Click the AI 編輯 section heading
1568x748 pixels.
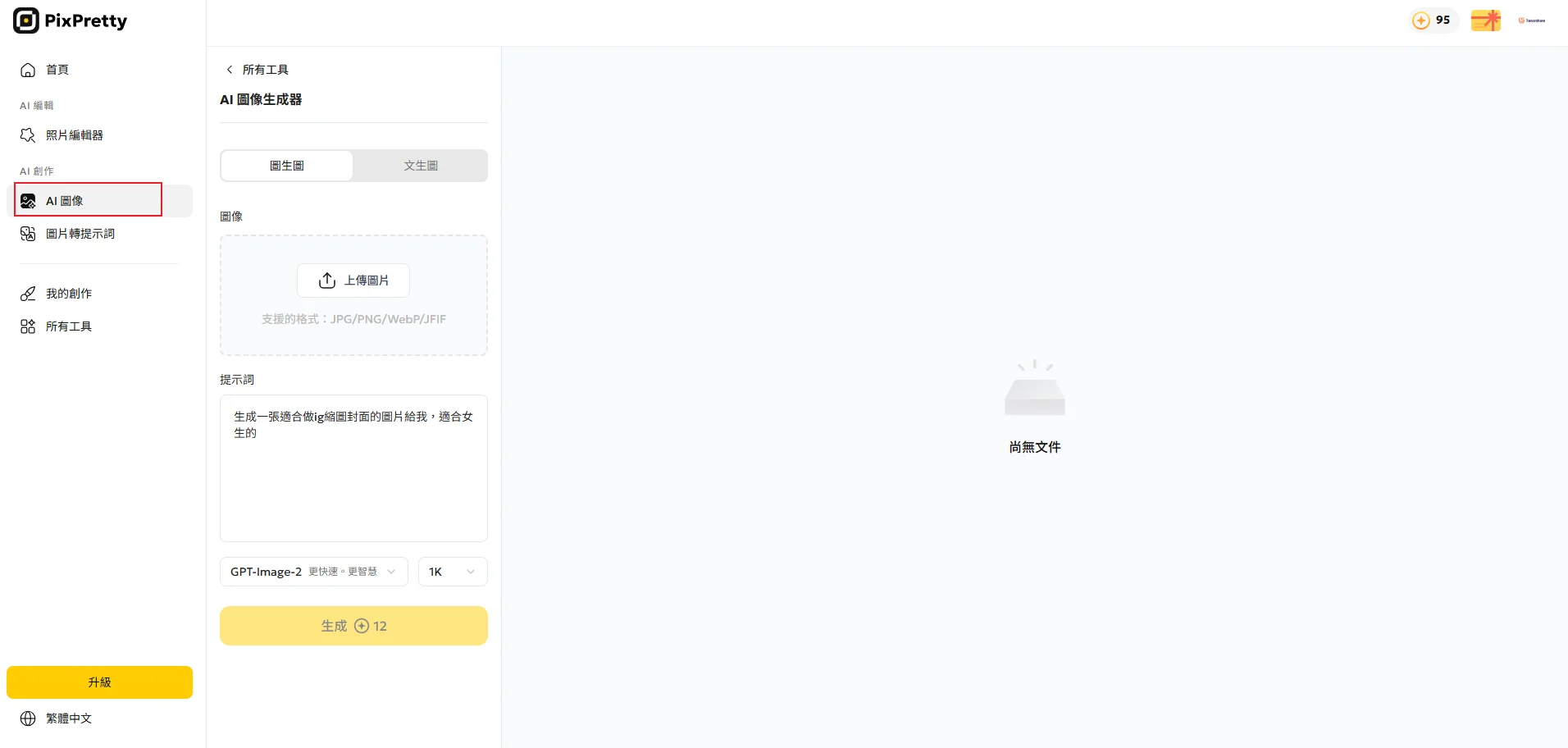pyautogui.click(x=37, y=106)
